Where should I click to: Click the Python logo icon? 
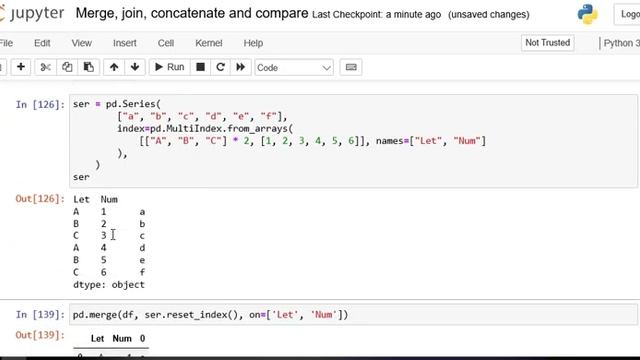587,14
